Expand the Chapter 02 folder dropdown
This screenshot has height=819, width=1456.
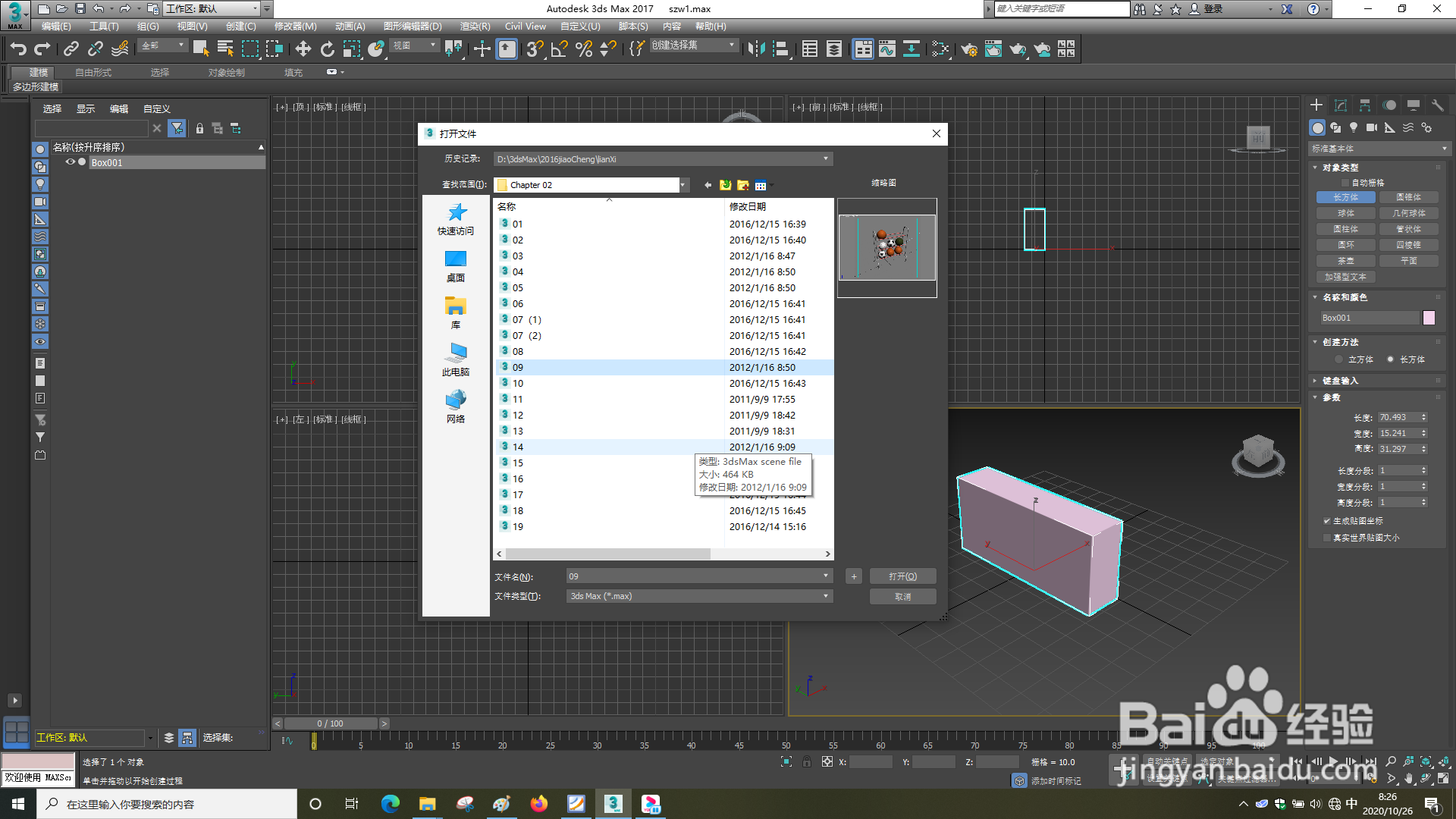pos(682,184)
